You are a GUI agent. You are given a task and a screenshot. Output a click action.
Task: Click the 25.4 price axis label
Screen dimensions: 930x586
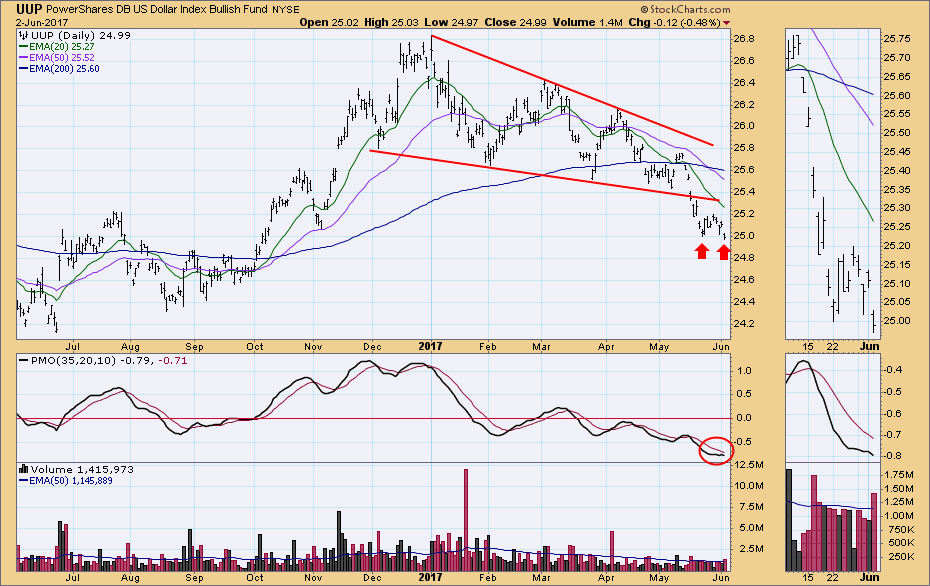point(744,192)
